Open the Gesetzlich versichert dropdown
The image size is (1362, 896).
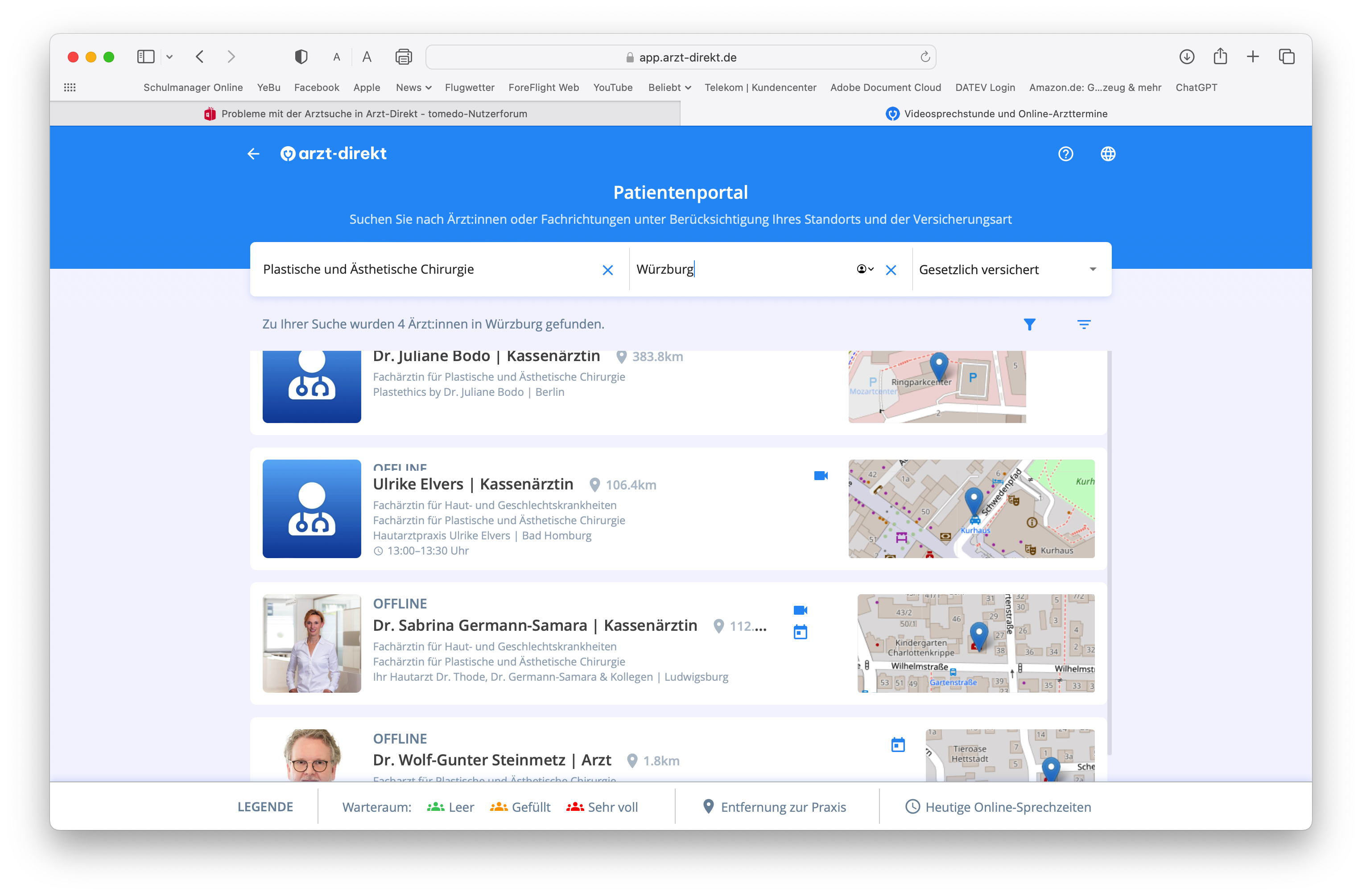[1008, 270]
